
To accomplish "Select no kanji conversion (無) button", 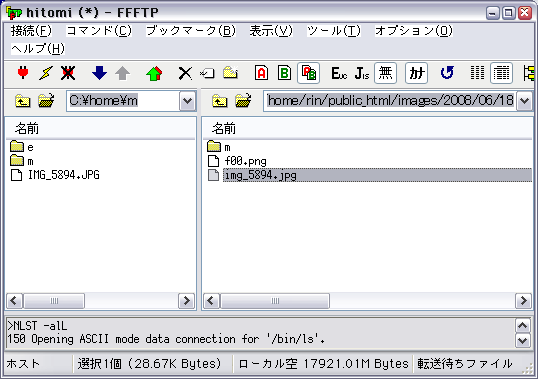I will [x=385, y=73].
